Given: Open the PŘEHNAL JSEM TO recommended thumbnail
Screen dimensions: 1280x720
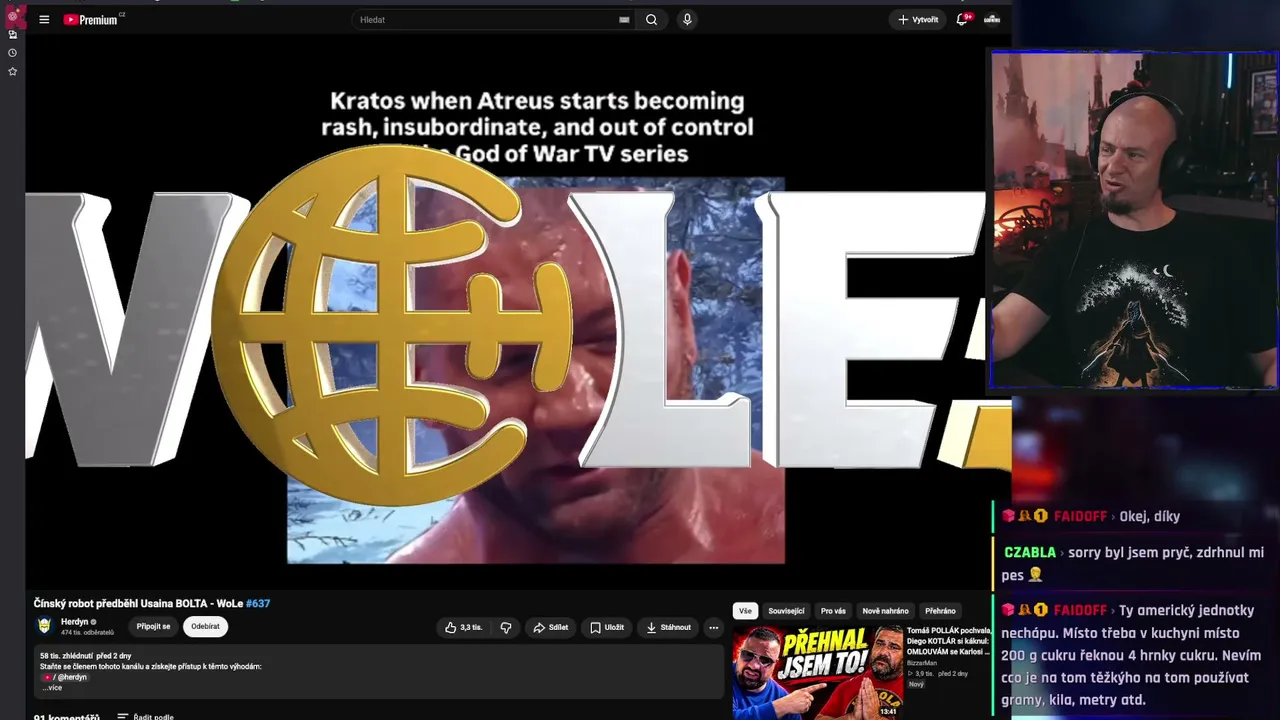Looking at the screenshot, I should coord(818,672).
